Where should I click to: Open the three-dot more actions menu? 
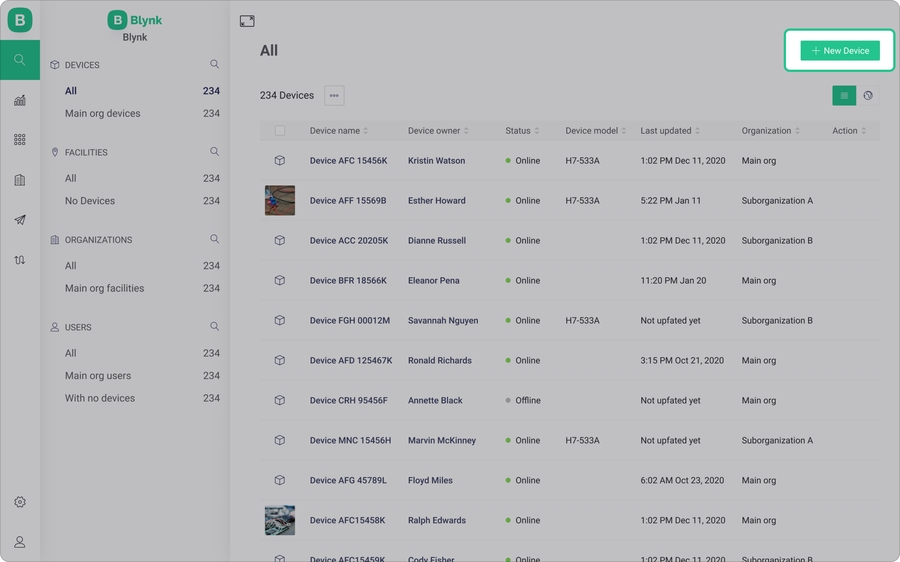(x=334, y=96)
